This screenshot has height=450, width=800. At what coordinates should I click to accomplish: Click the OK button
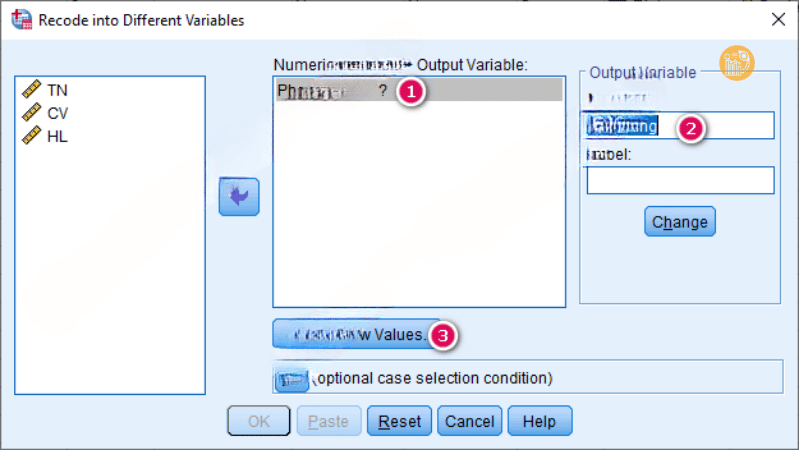pos(259,421)
